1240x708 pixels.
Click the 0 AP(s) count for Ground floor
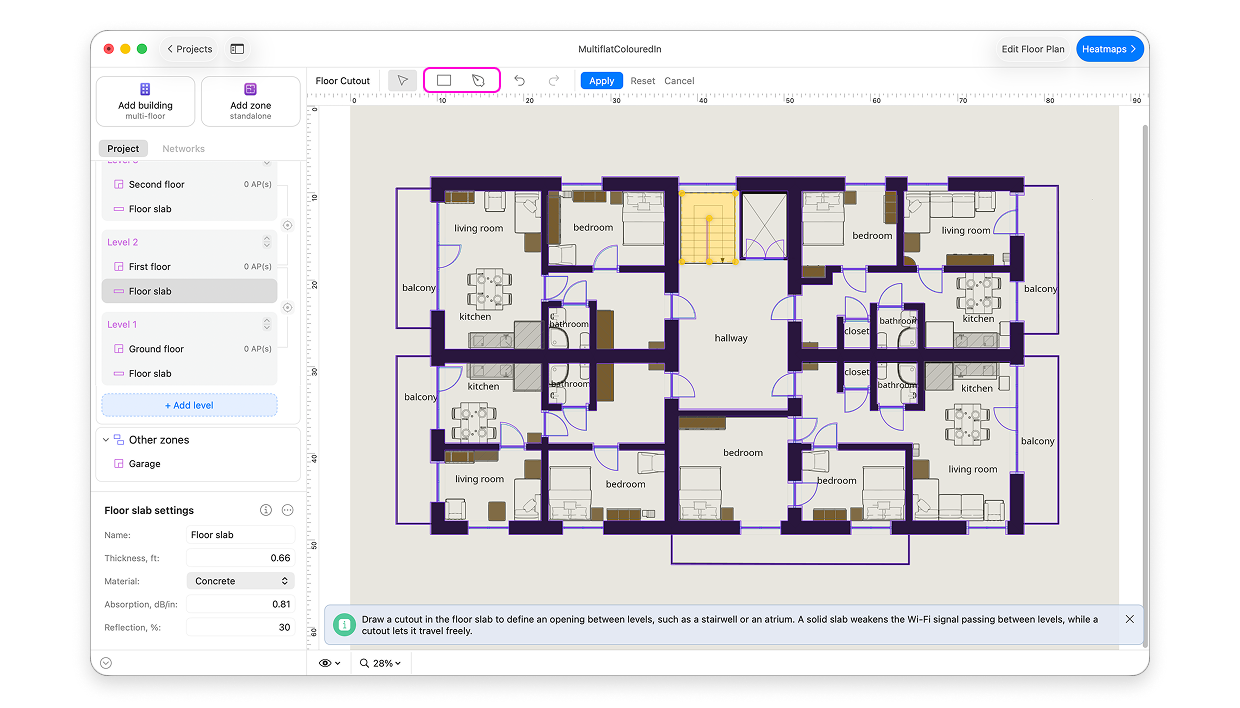point(258,349)
